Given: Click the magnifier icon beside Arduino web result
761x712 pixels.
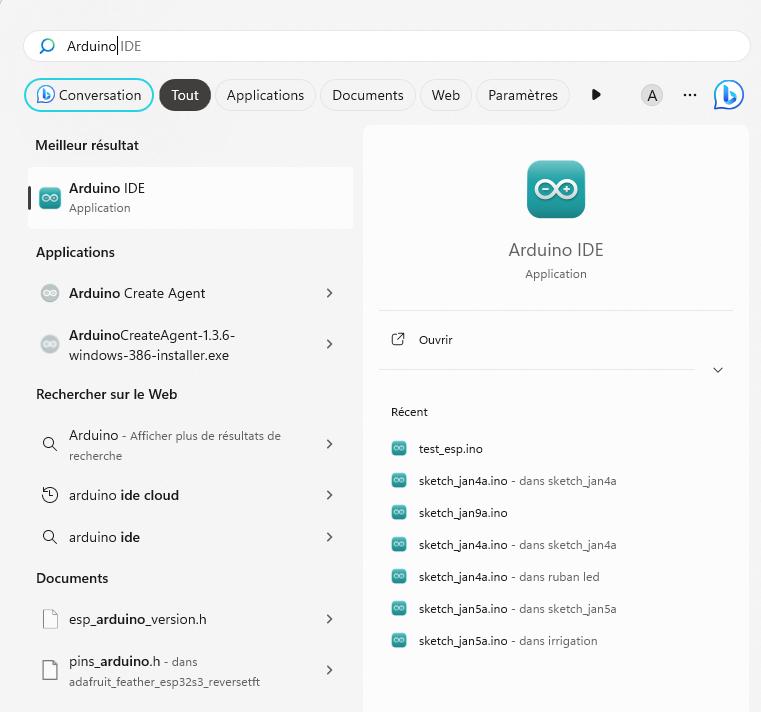Looking at the screenshot, I should 50,444.
